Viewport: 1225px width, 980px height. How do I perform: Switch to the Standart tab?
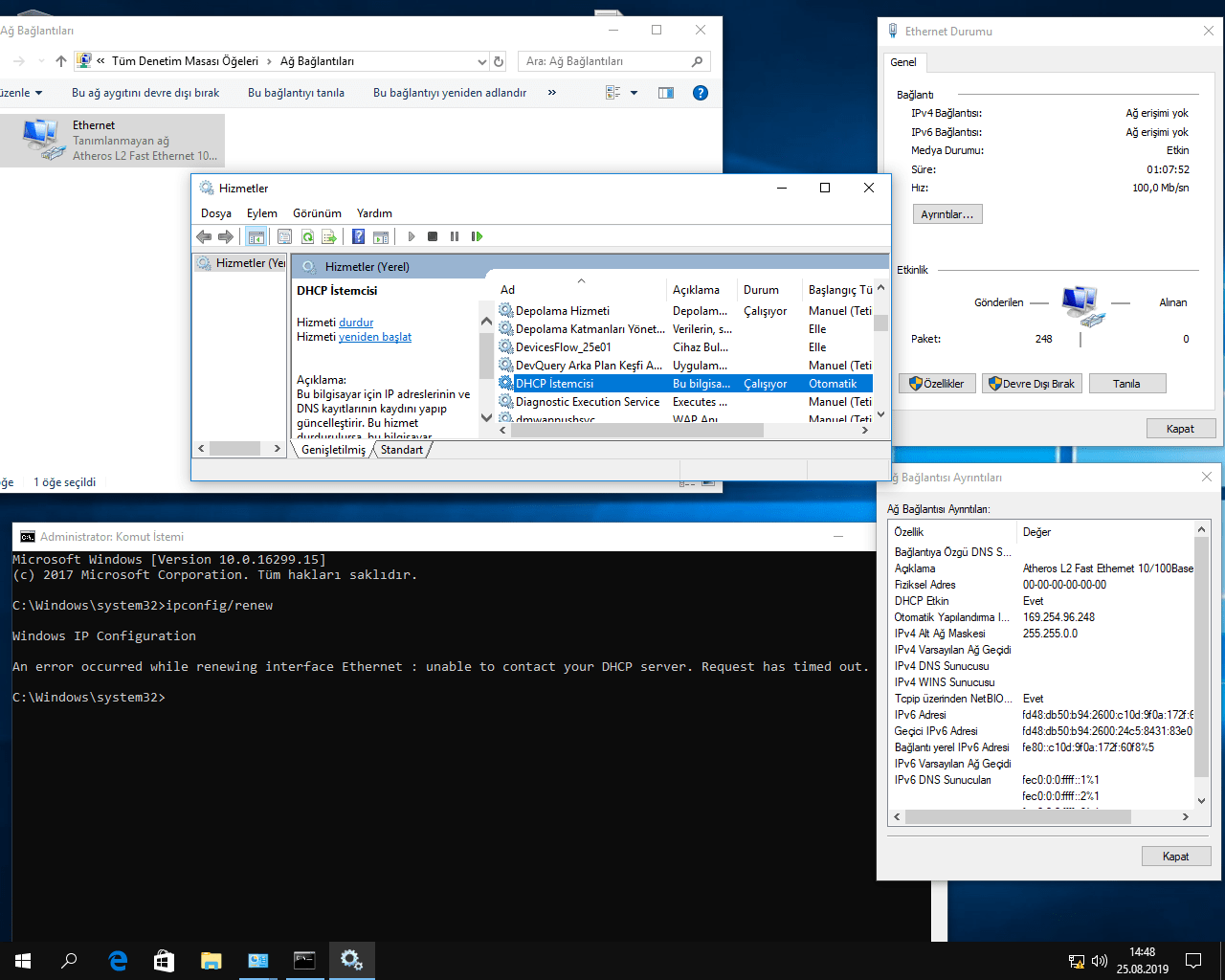[401, 450]
